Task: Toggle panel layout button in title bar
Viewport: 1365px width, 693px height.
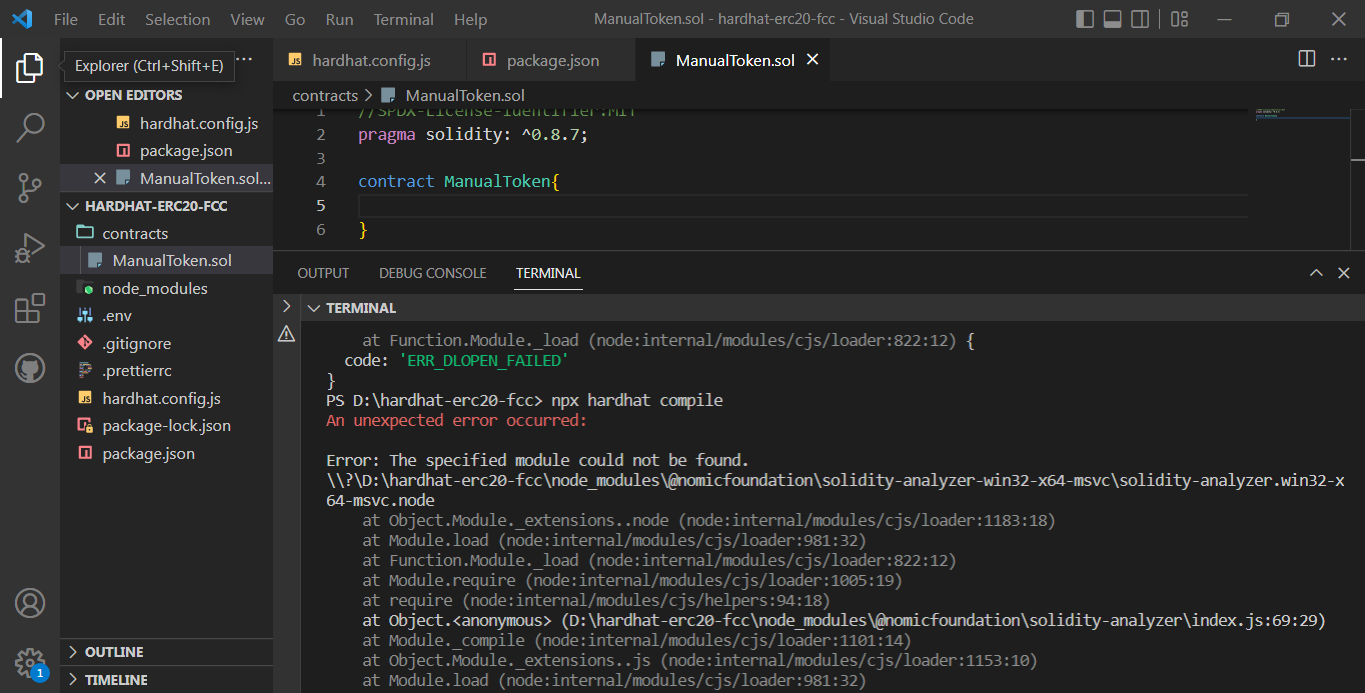Action: click(x=1112, y=19)
